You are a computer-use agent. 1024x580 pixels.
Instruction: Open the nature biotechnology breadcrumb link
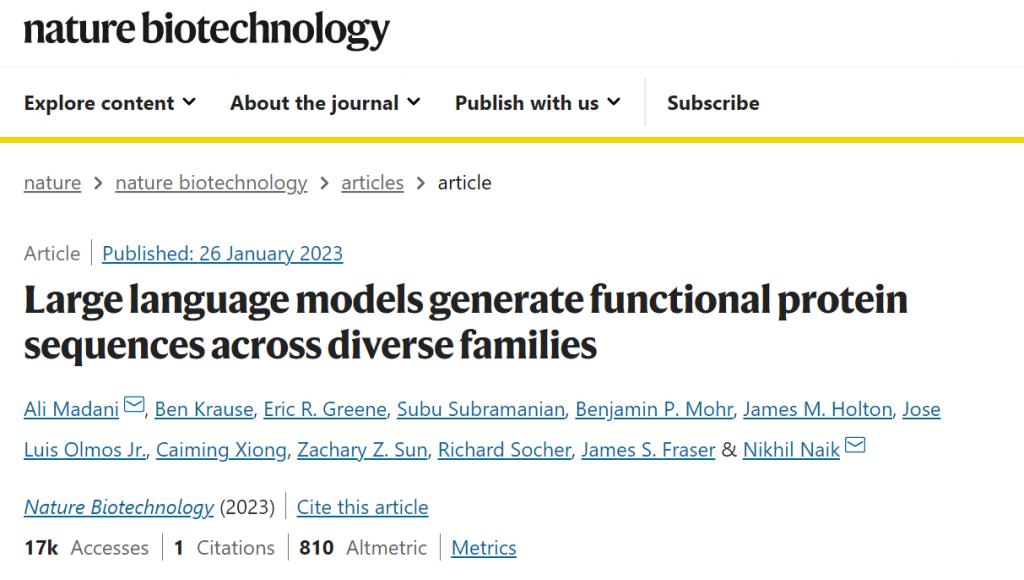pyautogui.click(x=211, y=183)
